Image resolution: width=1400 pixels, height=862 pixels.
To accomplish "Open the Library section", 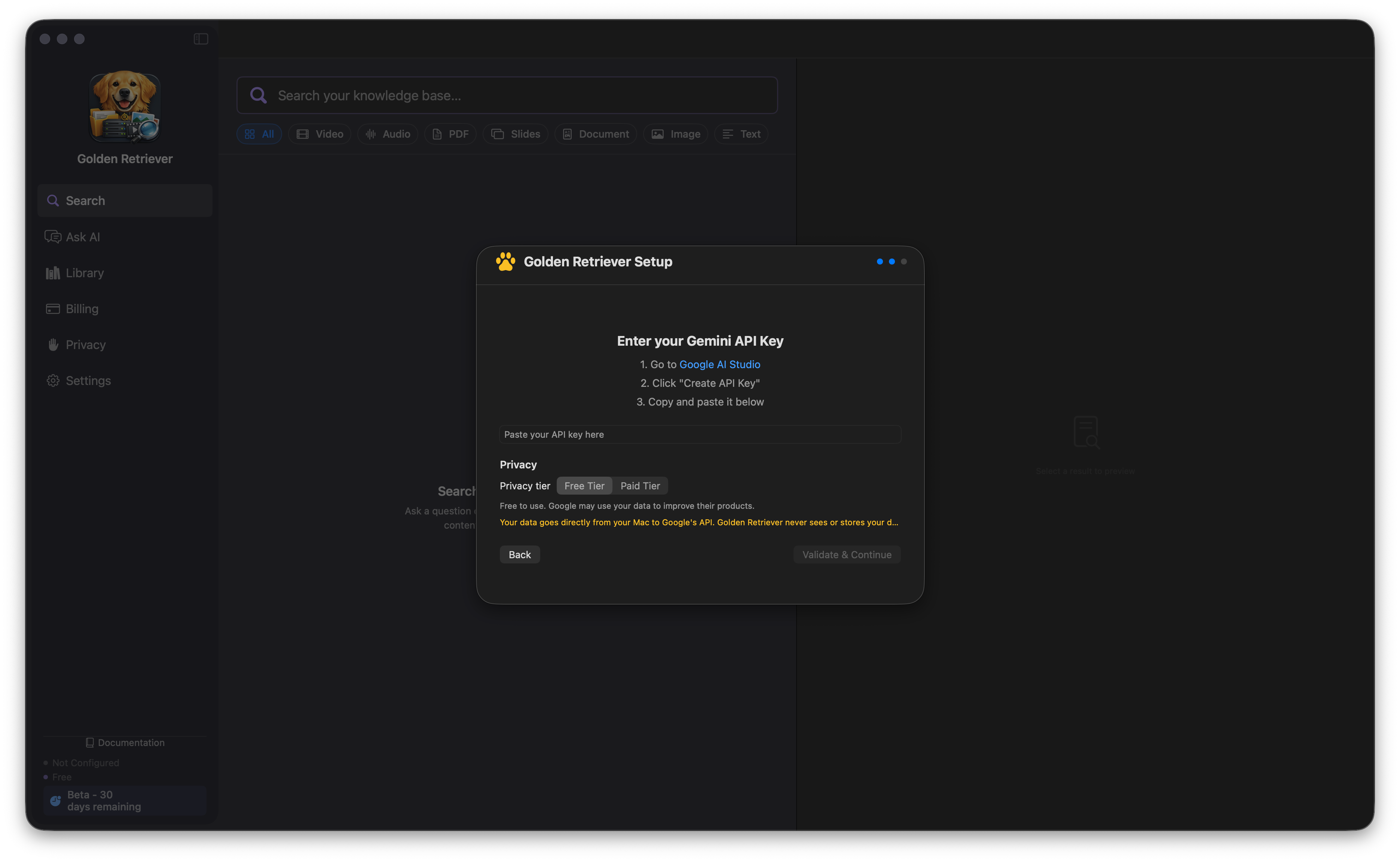I will point(125,273).
